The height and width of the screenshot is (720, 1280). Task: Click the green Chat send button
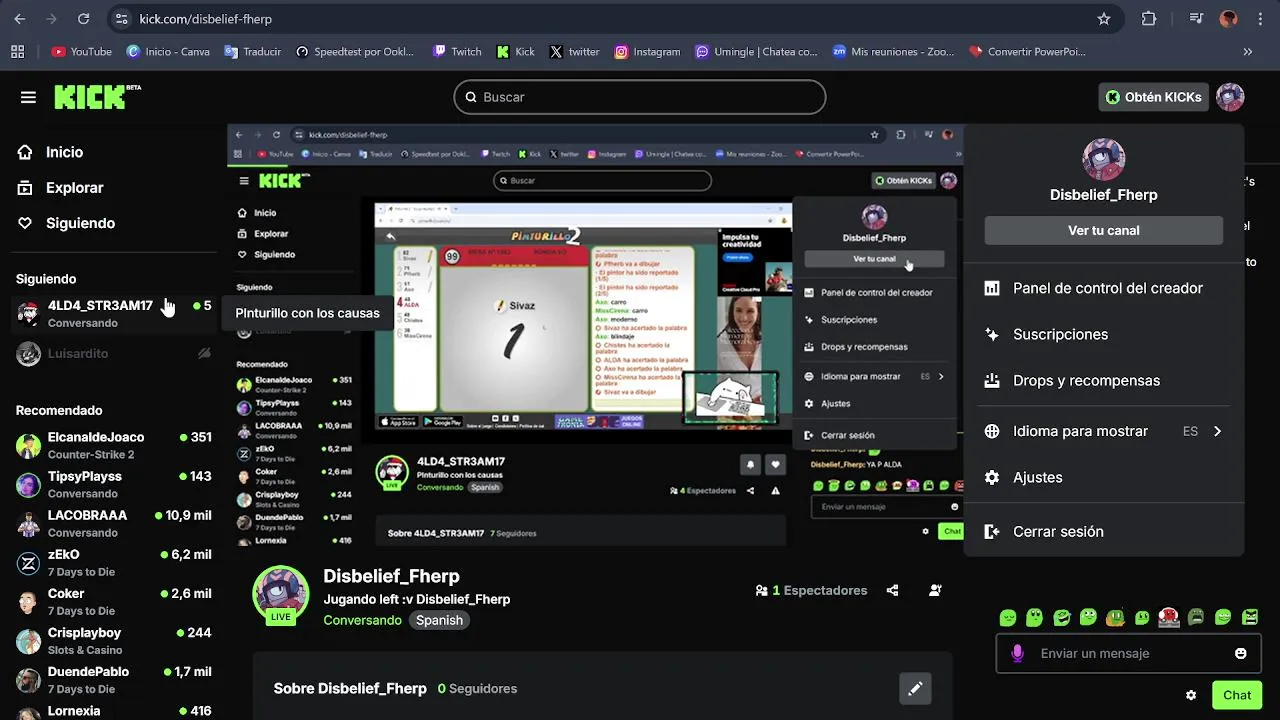(1236, 695)
